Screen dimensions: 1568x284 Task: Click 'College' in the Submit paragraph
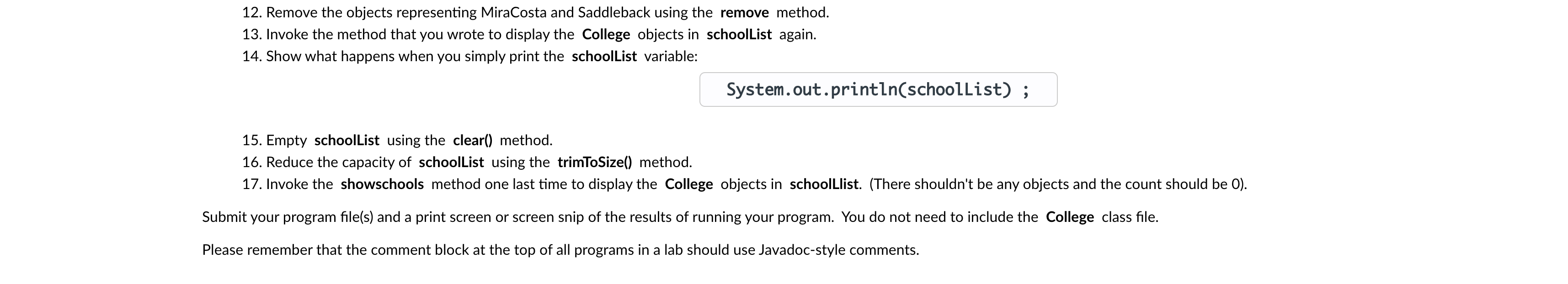[x=1069, y=217]
